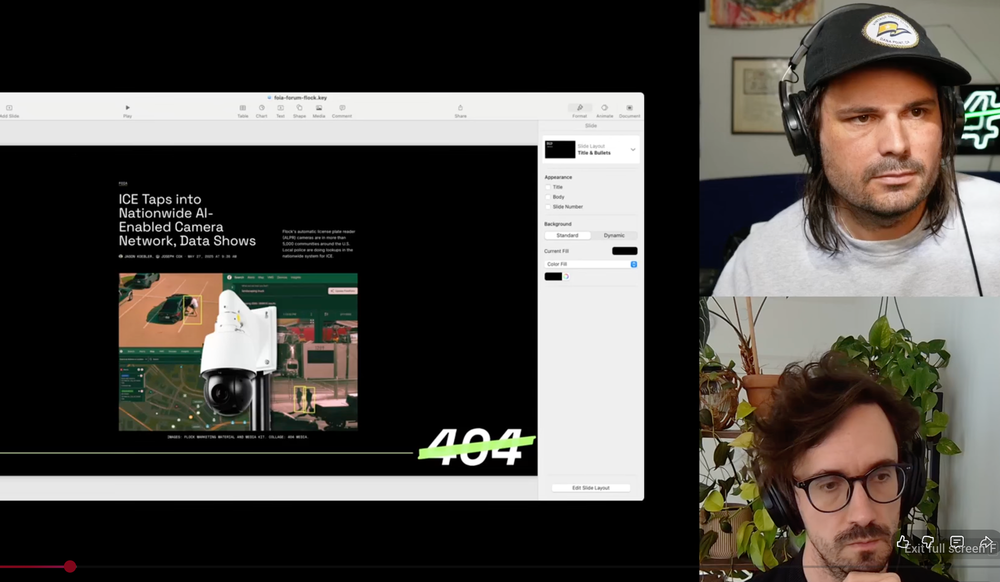The height and width of the screenshot is (582, 1000).
Task: Click the Title & Bullets layout thumbnail
Action: [x=560, y=150]
